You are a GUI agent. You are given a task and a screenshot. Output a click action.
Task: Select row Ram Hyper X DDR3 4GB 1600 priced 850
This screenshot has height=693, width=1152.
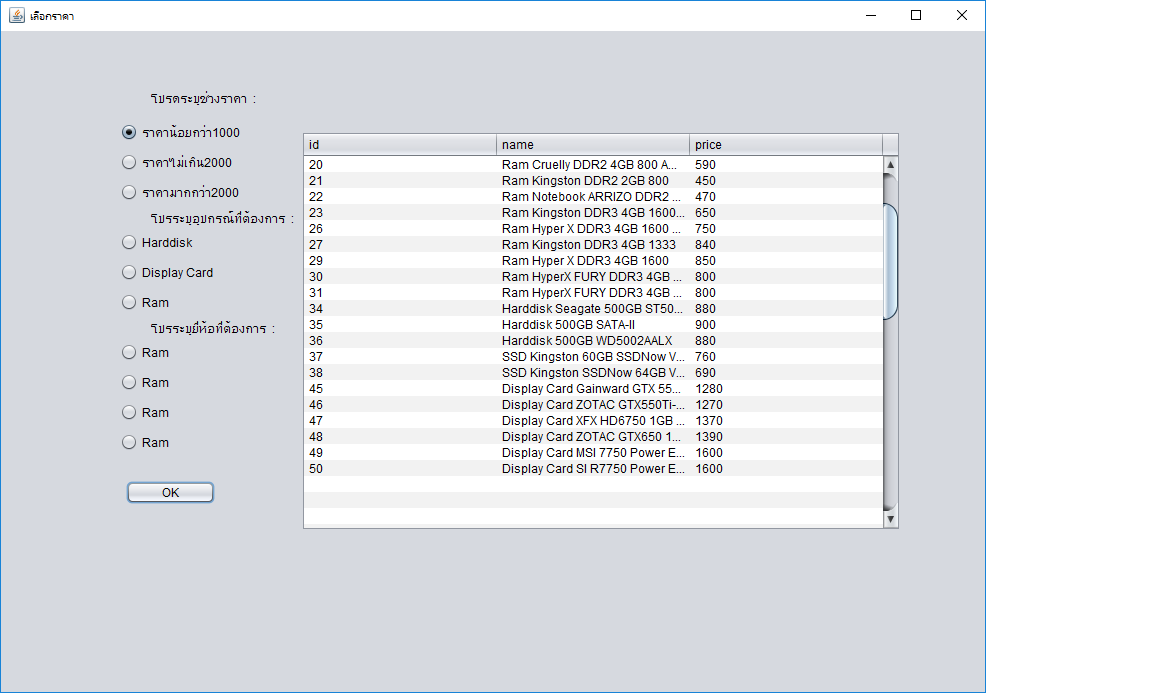tap(593, 261)
